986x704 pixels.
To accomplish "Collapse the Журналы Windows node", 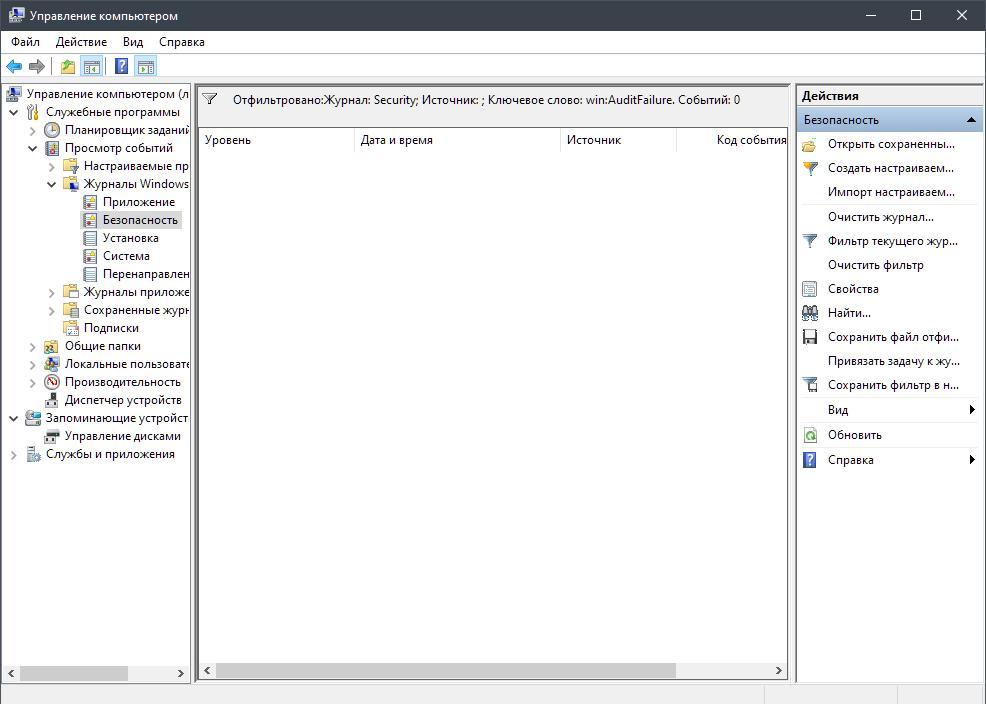I will point(52,184).
